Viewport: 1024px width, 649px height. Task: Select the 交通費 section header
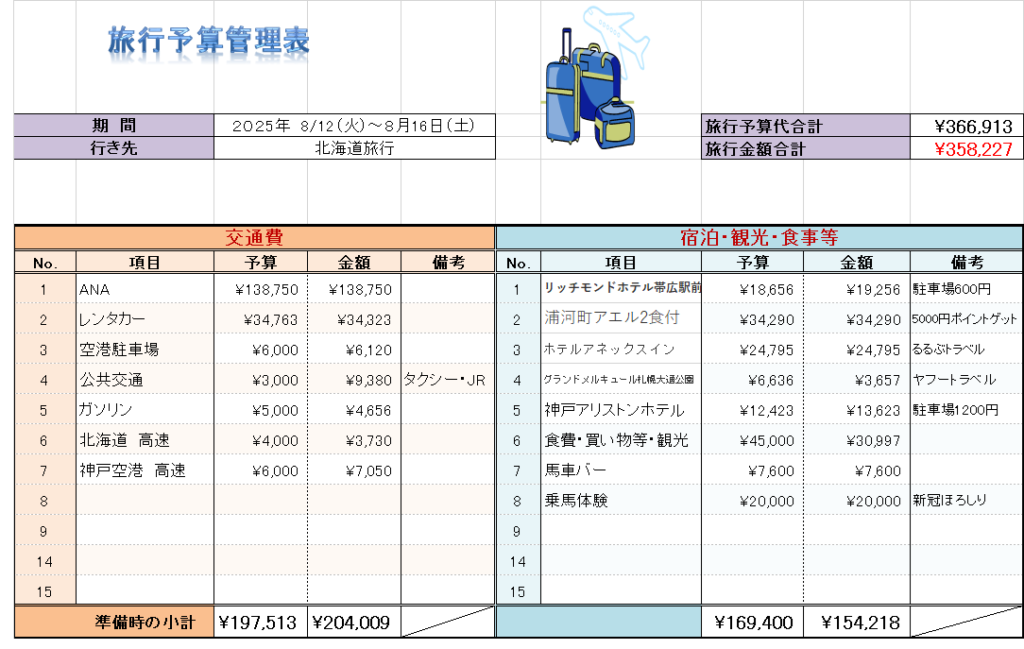click(x=255, y=238)
